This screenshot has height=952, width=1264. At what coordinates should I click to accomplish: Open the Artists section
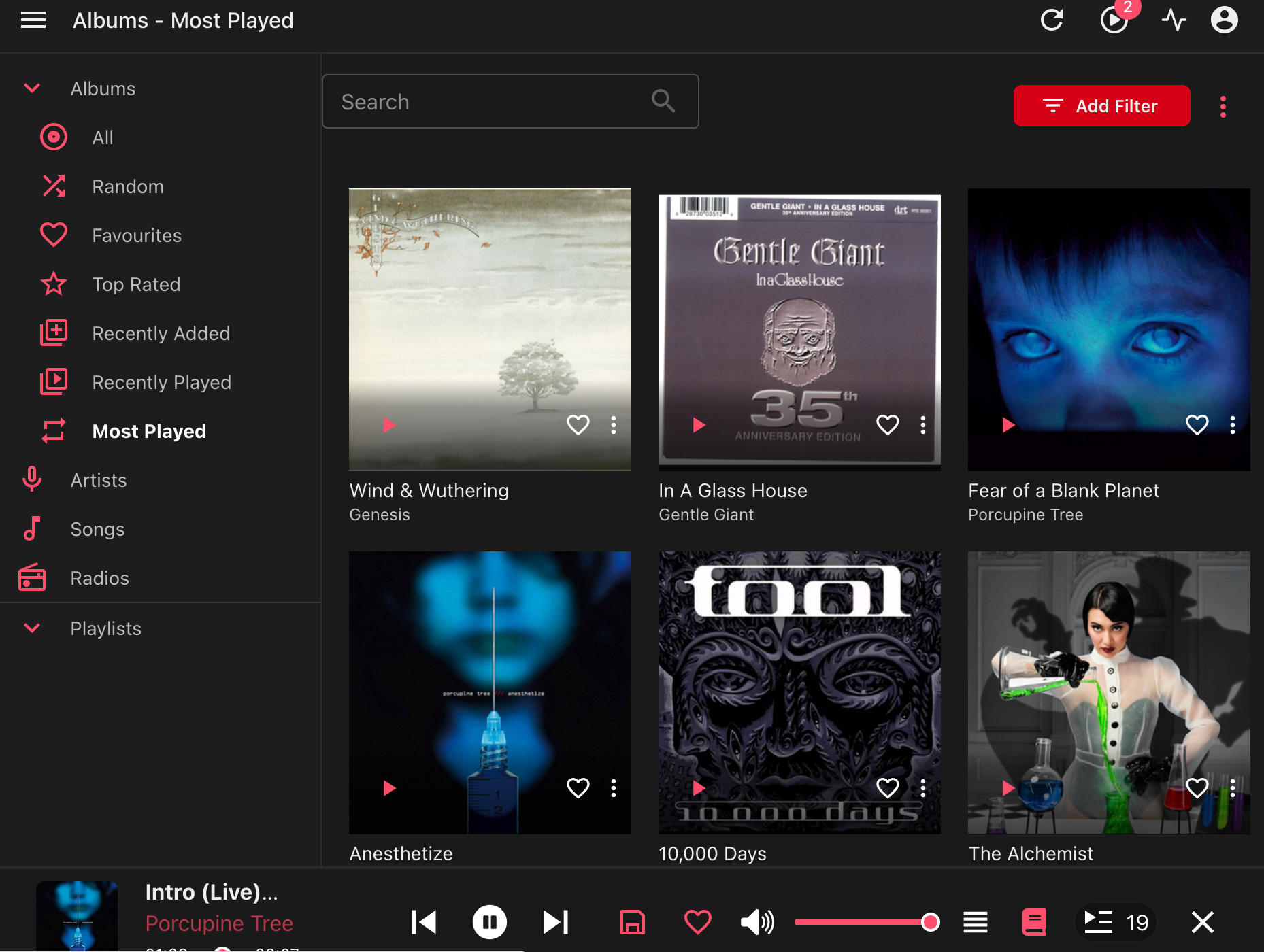pyautogui.click(x=99, y=480)
